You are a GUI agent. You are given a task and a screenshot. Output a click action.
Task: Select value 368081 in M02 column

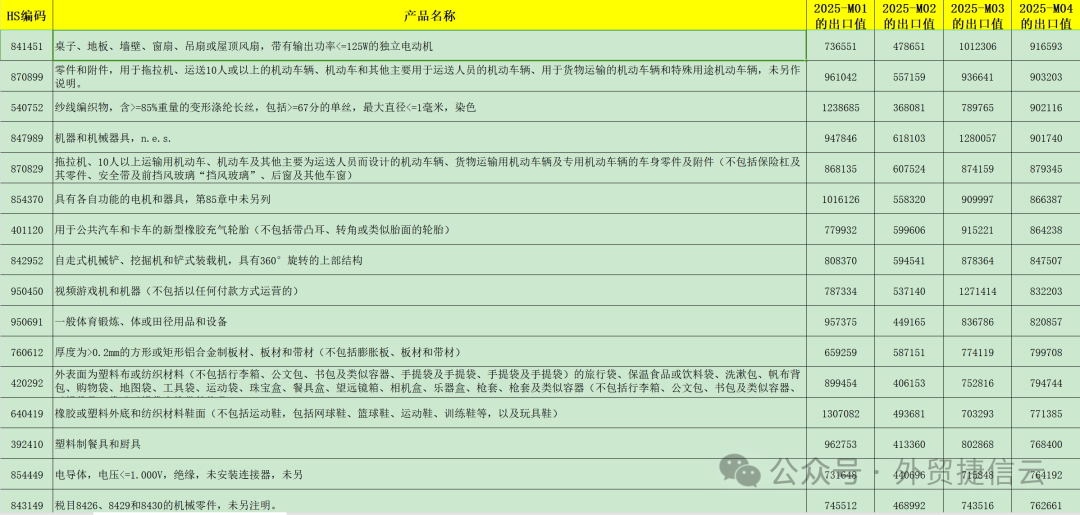(908, 107)
